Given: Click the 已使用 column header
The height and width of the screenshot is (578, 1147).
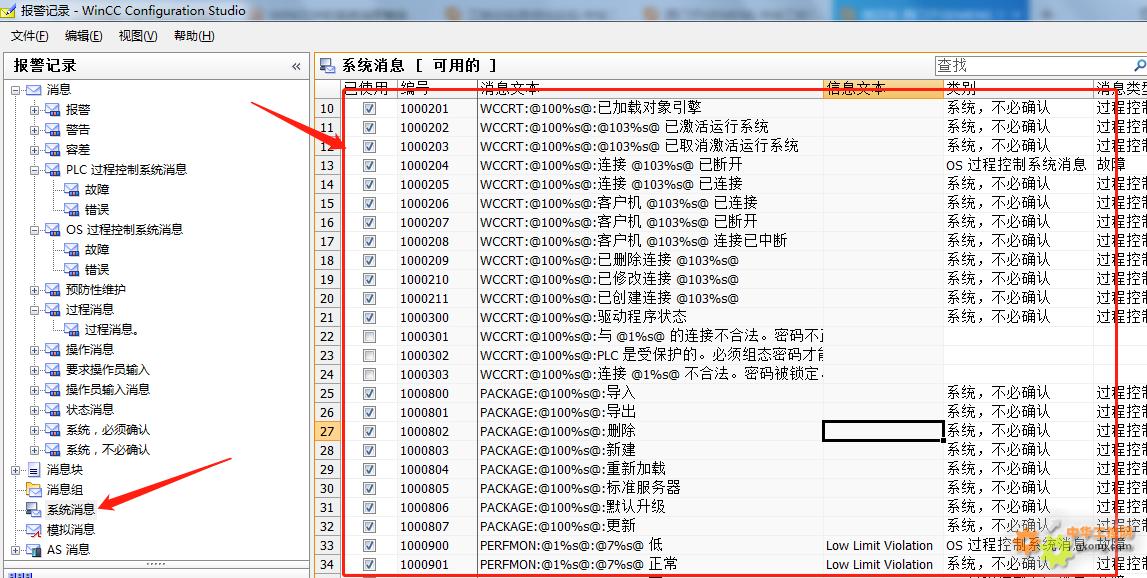Looking at the screenshot, I should [368, 89].
